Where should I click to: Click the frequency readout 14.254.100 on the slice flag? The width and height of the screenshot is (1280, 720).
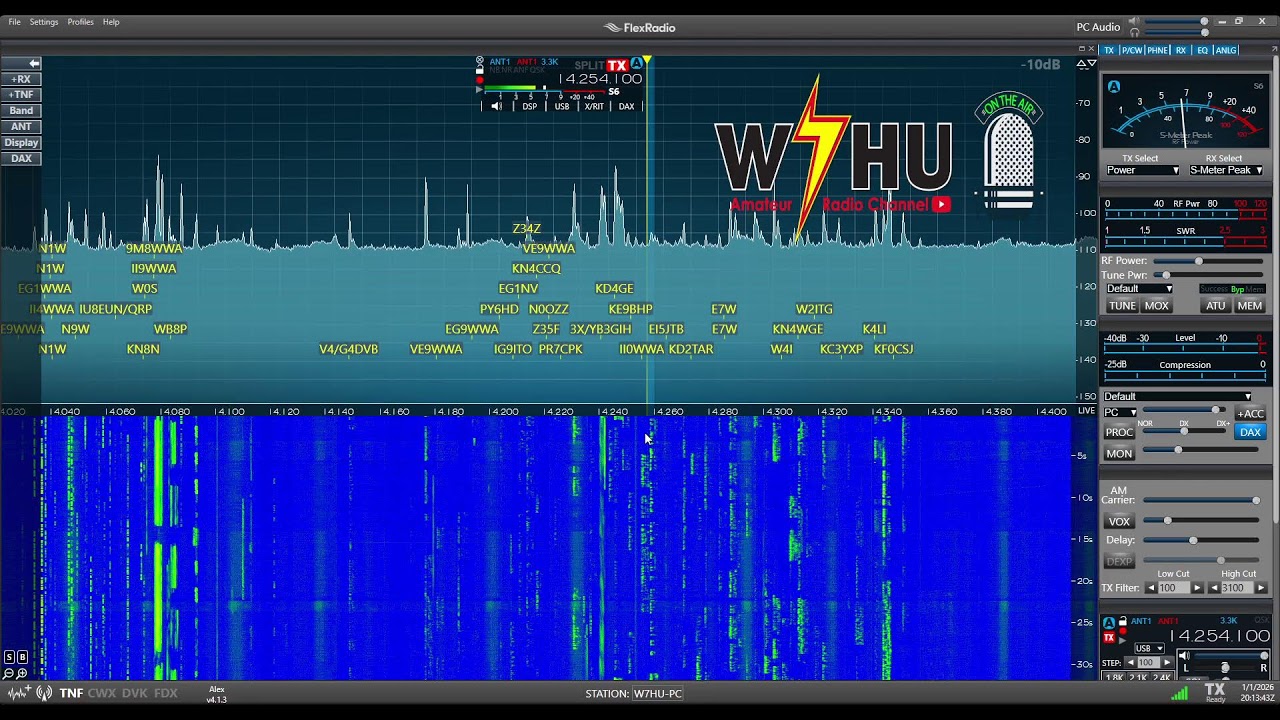click(600, 79)
